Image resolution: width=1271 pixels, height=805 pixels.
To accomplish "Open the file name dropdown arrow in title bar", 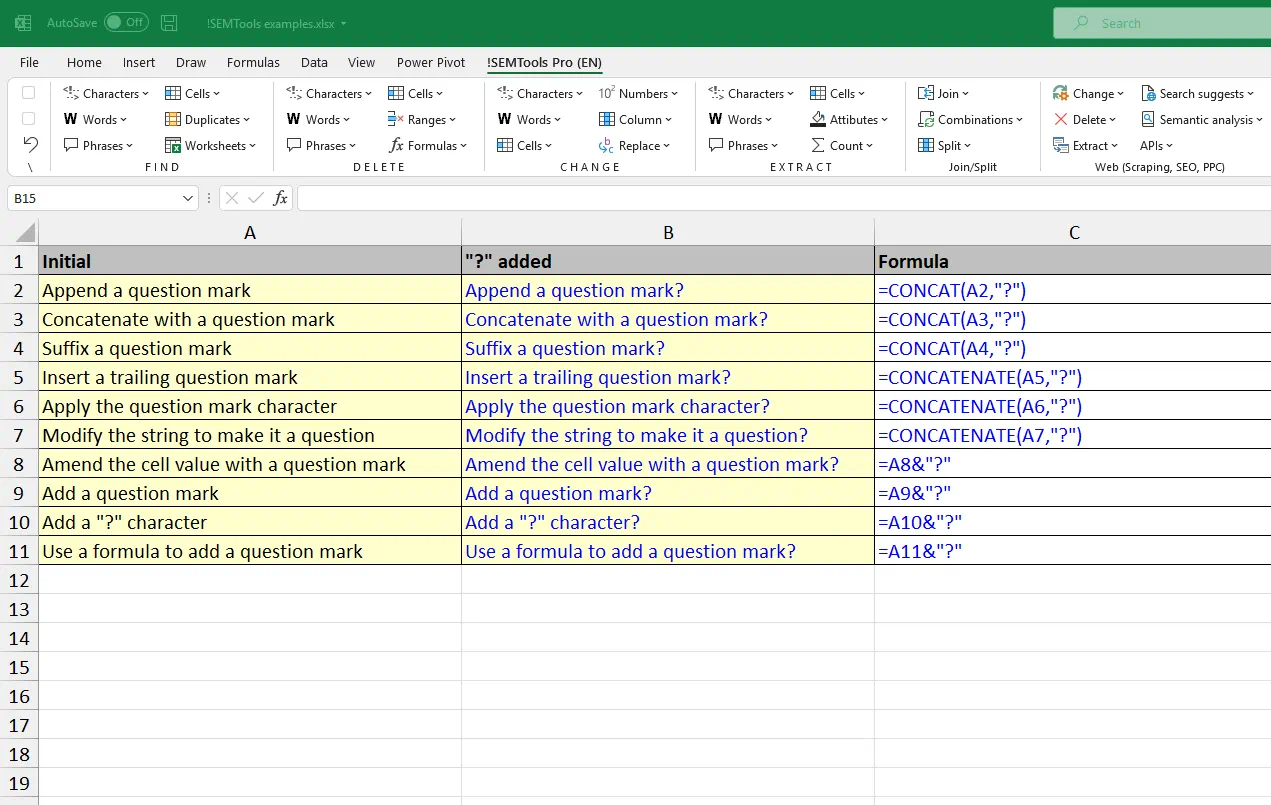I will point(344,23).
